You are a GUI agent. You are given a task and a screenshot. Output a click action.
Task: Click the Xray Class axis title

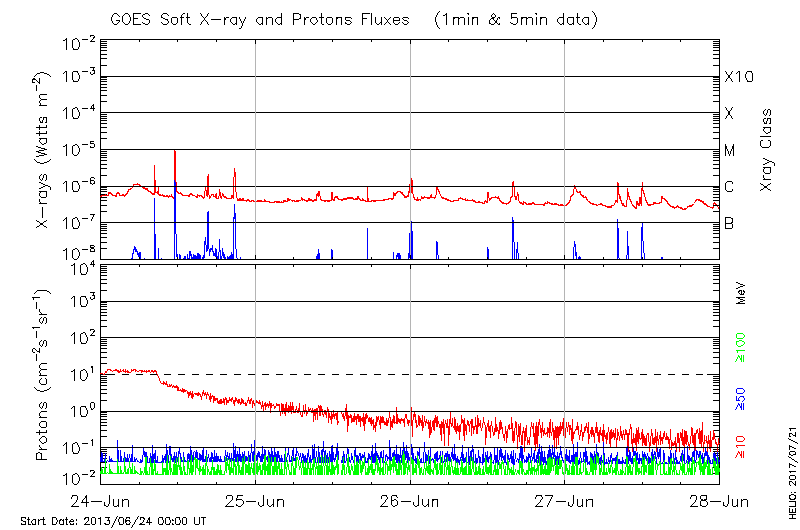tap(767, 150)
